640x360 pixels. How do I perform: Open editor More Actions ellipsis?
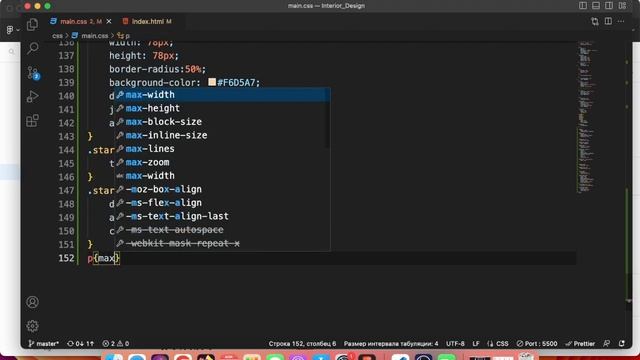tap(621, 21)
